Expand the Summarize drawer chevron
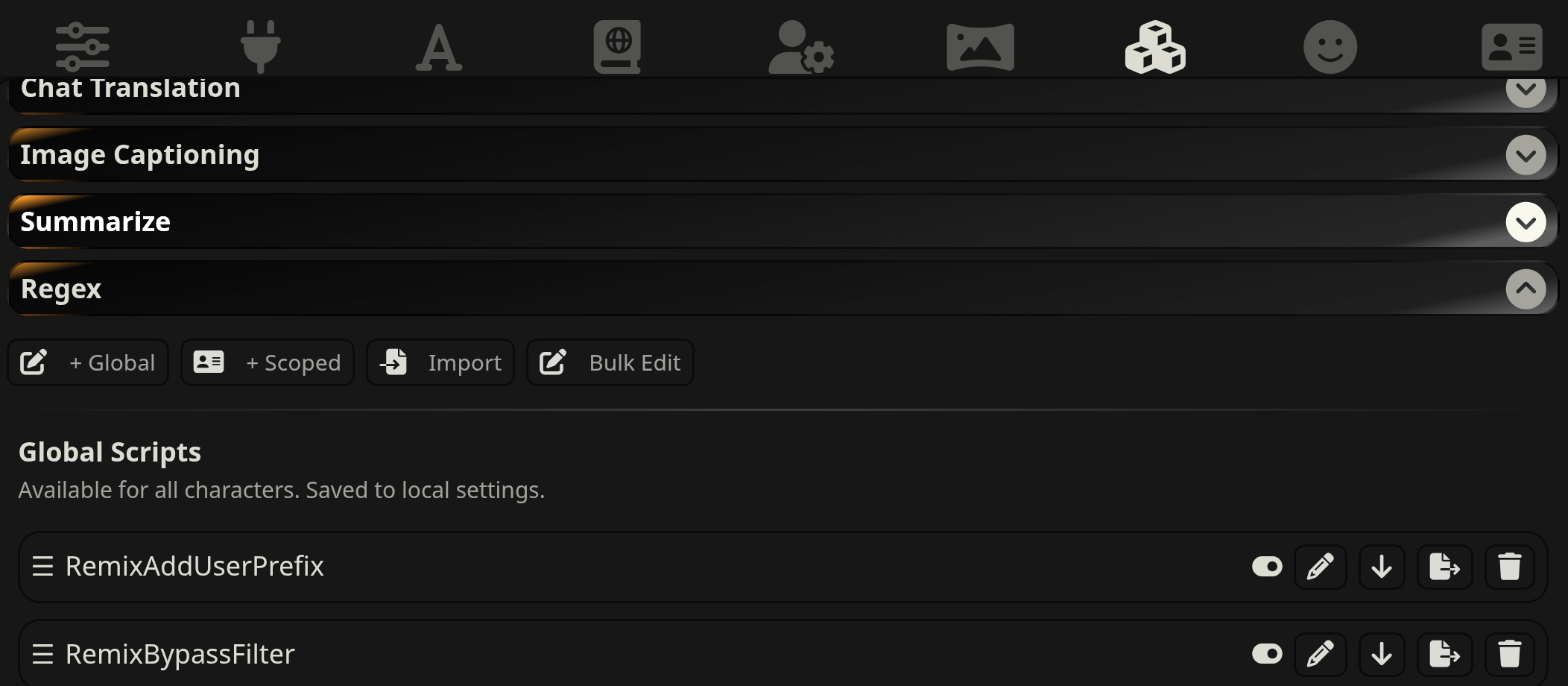The height and width of the screenshot is (686, 1568). 1526,222
